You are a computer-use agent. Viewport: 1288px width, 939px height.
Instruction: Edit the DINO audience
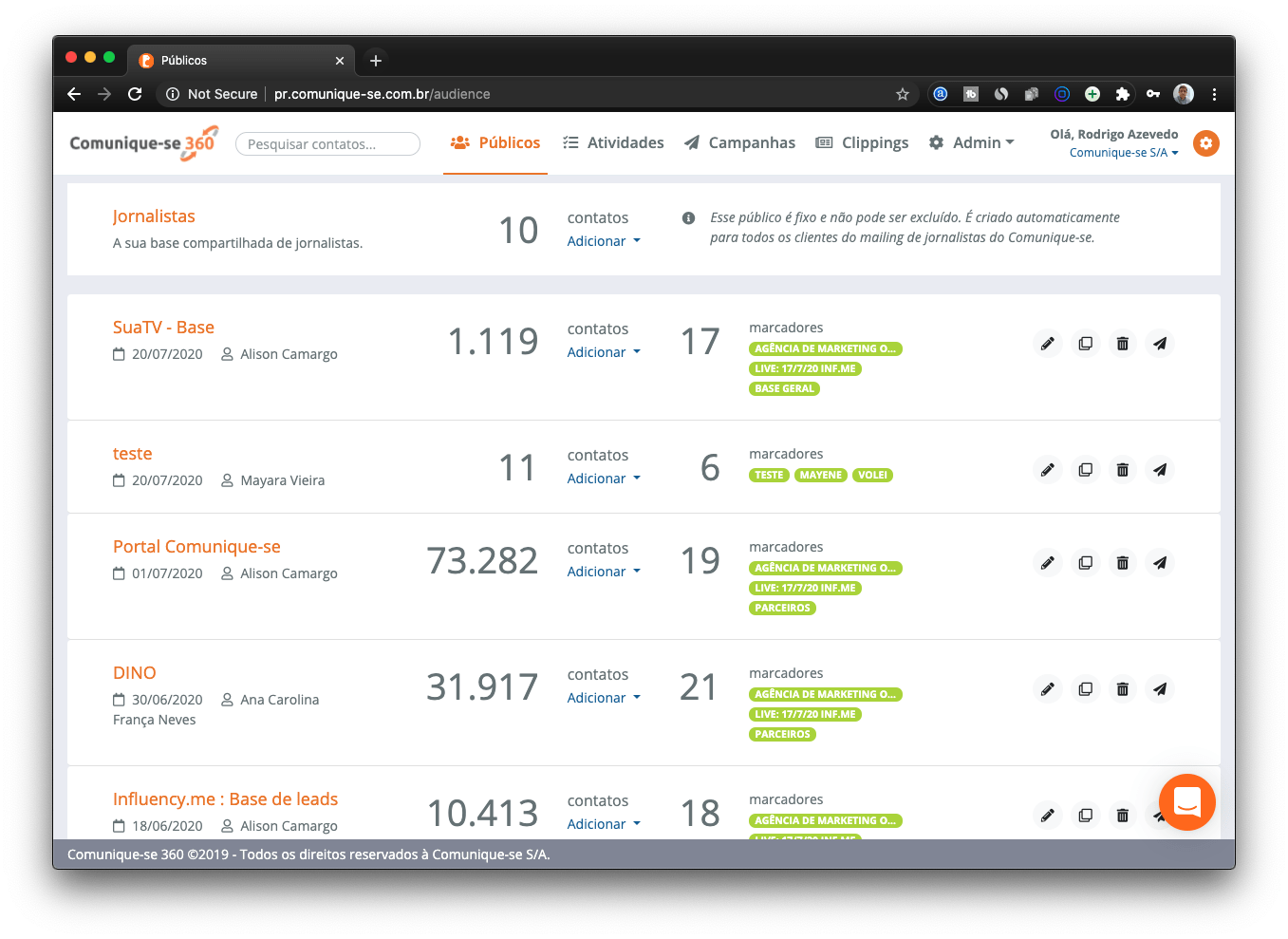1048,689
